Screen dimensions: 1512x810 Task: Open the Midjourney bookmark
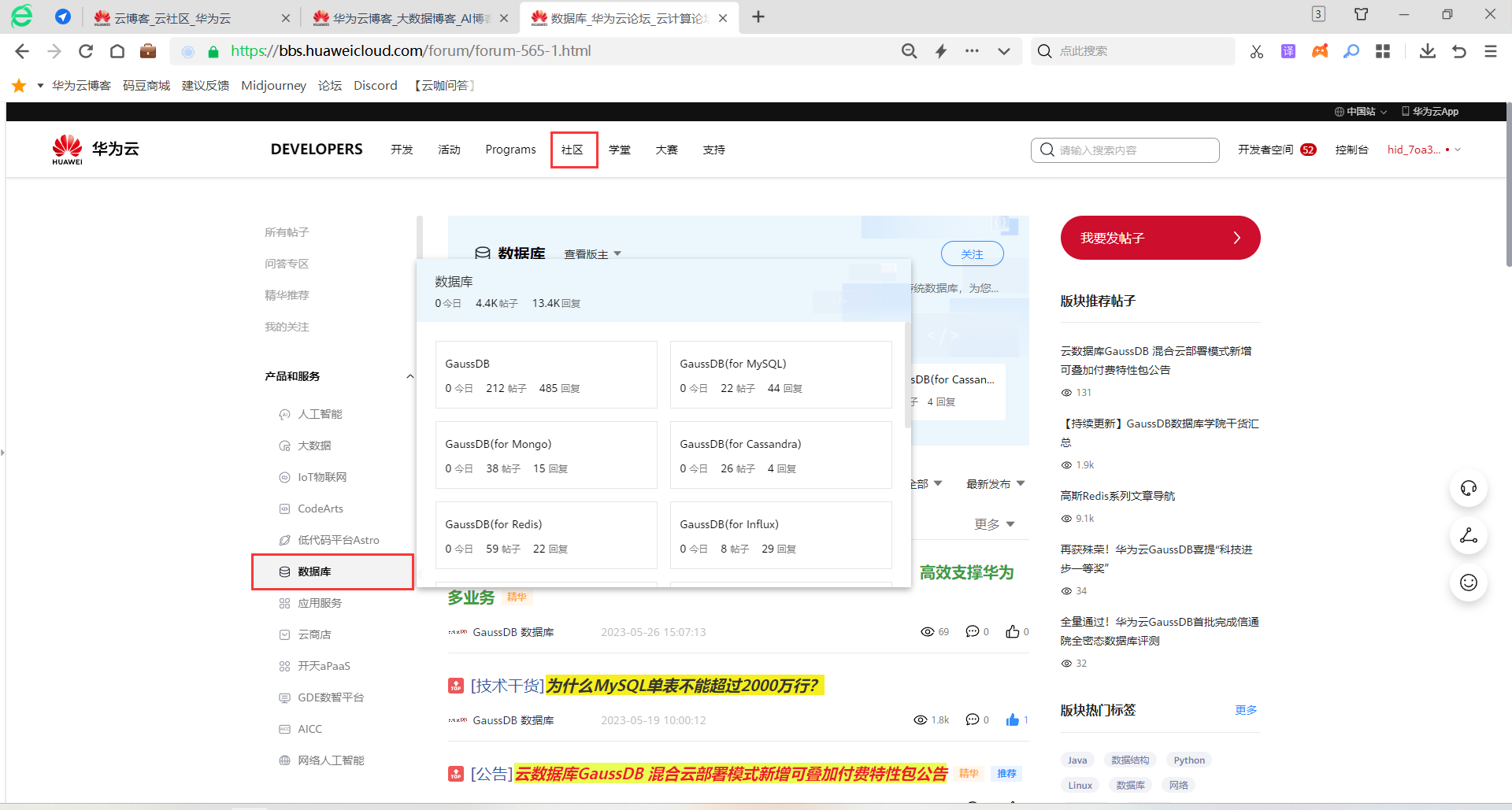(273, 85)
